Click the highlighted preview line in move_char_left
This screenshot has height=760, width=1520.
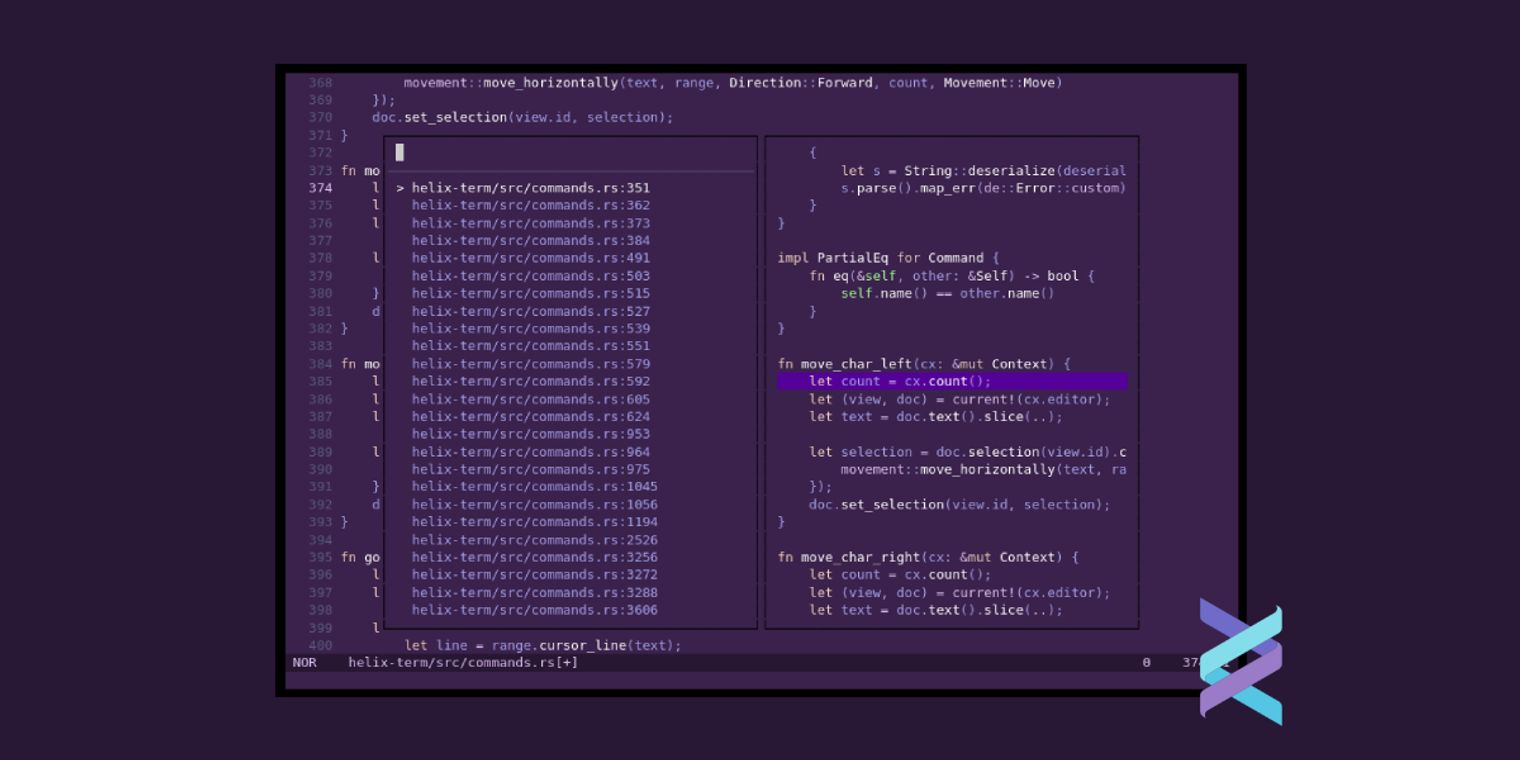point(952,381)
